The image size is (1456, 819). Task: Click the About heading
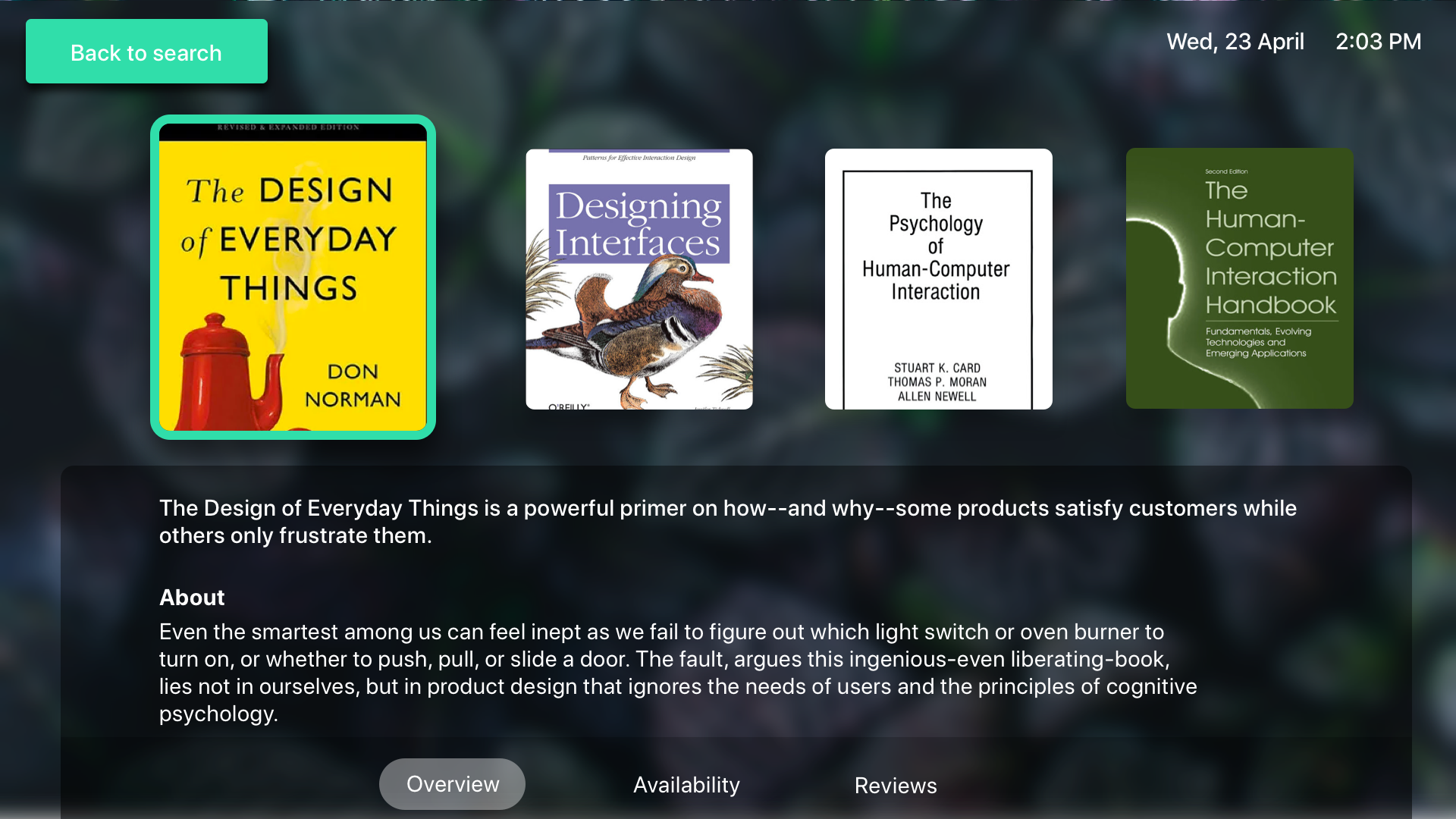click(192, 598)
